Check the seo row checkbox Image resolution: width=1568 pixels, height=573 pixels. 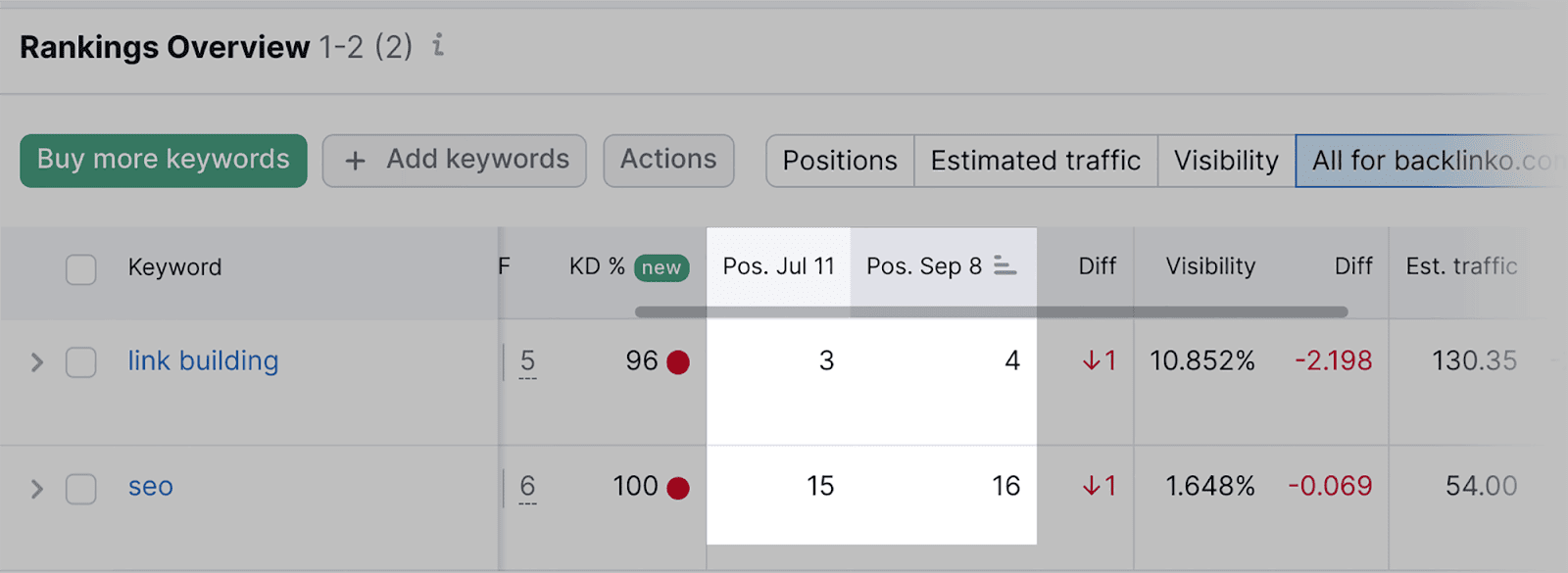point(81,488)
